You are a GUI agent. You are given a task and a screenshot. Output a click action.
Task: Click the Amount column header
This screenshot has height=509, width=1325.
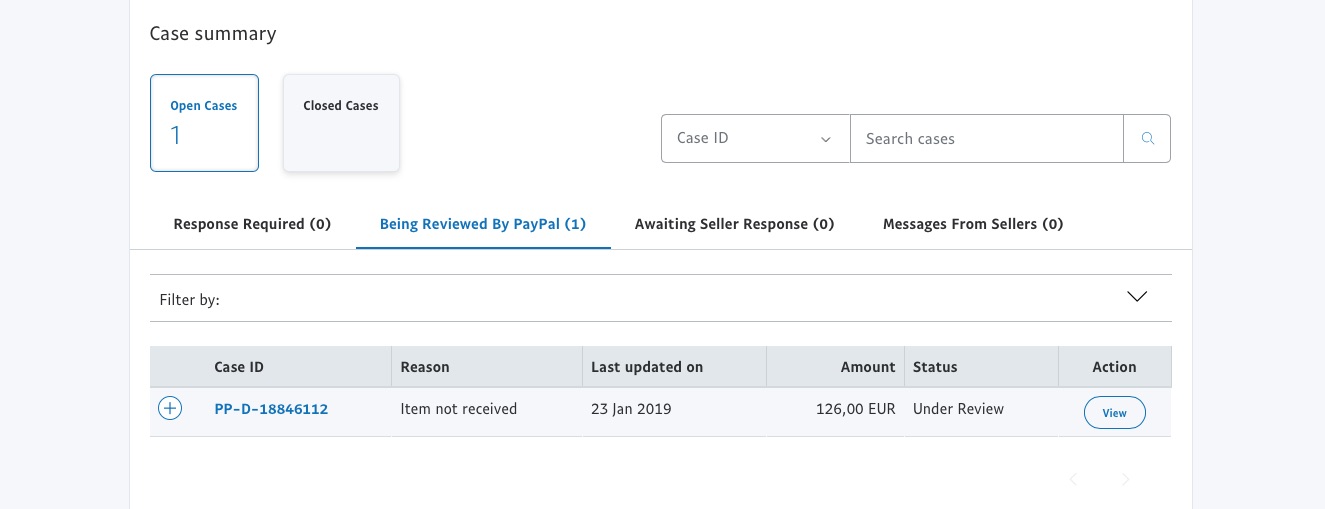(867, 367)
